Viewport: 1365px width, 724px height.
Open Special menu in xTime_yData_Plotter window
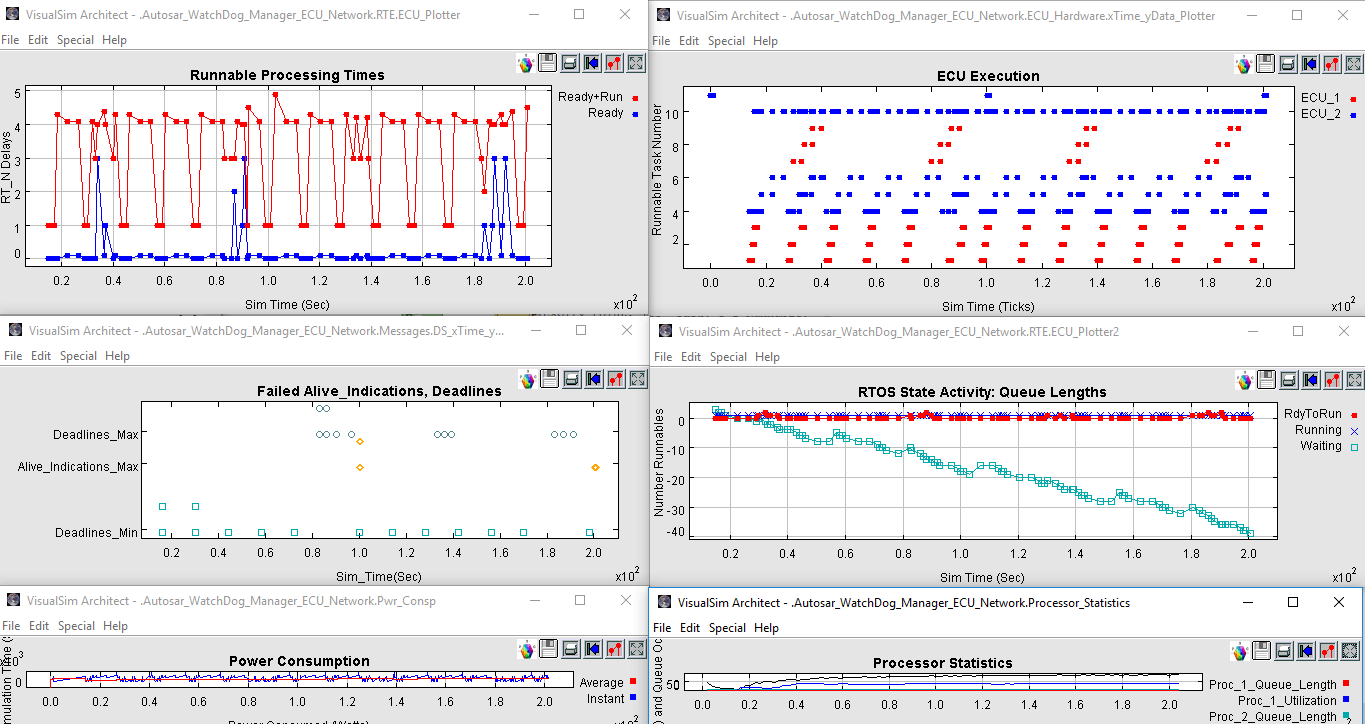pyautogui.click(x=726, y=41)
